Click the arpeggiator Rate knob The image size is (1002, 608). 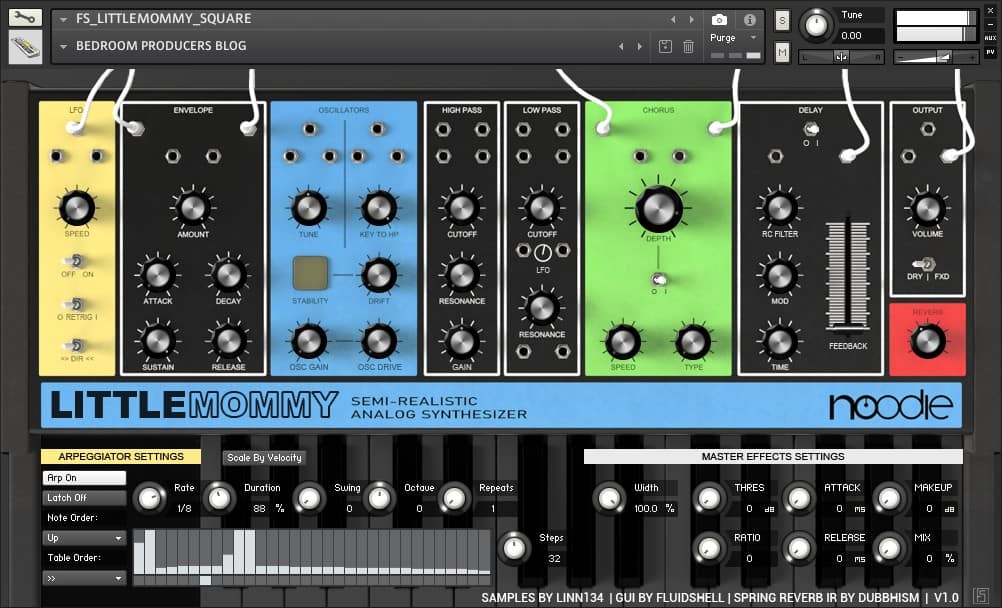[149, 498]
